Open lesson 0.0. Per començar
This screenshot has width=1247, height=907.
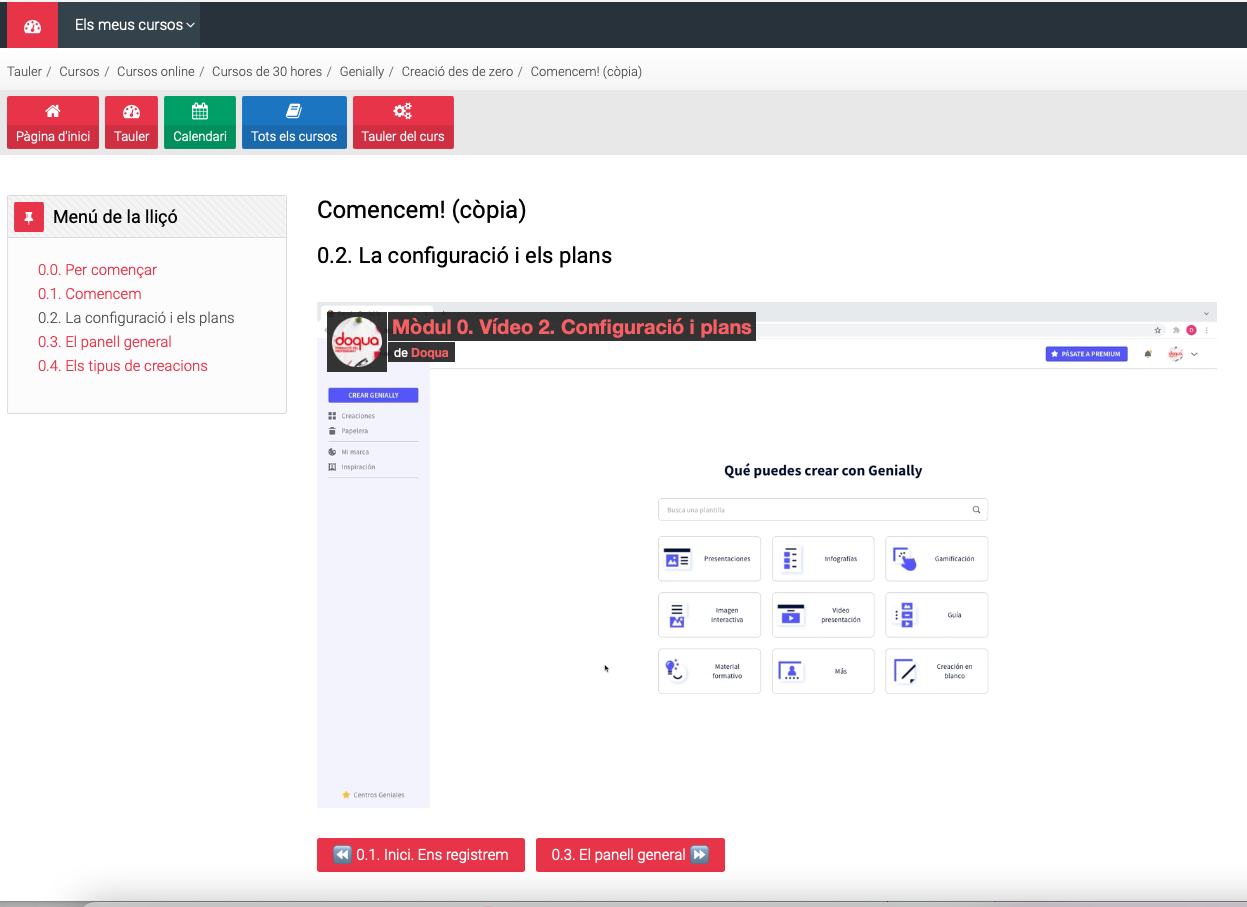tap(97, 270)
